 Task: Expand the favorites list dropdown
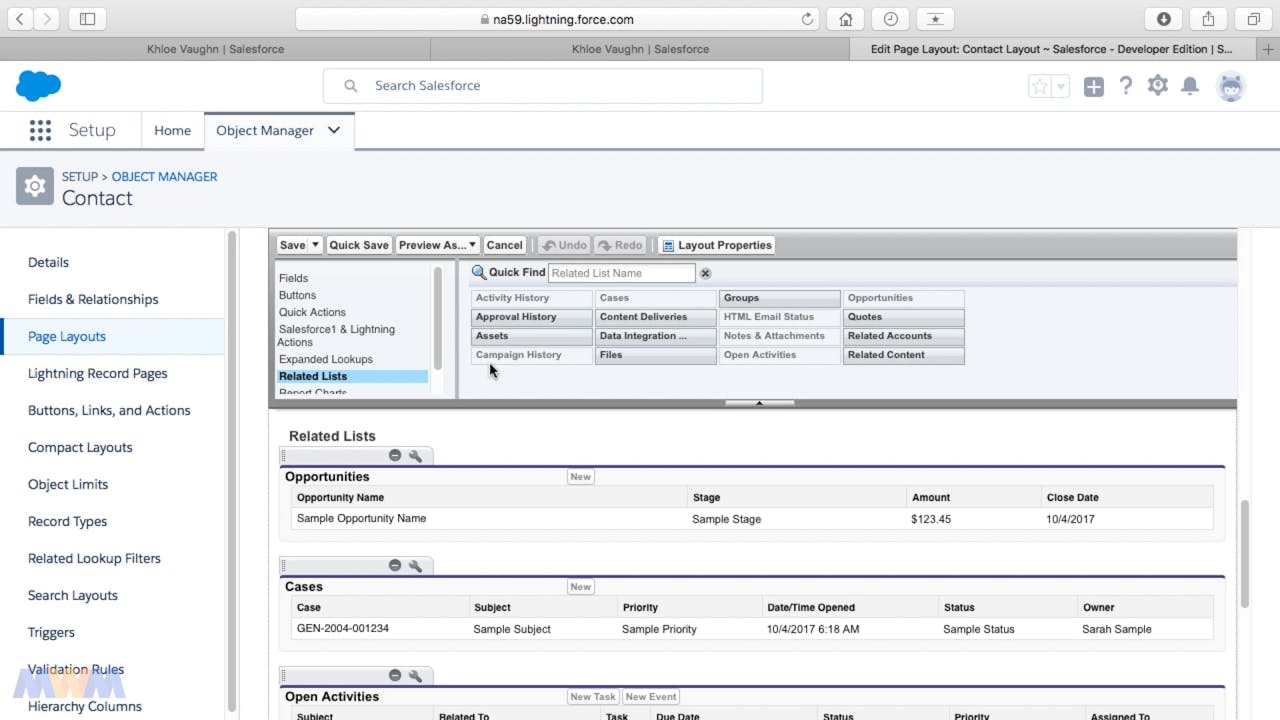tap(1061, 87)
